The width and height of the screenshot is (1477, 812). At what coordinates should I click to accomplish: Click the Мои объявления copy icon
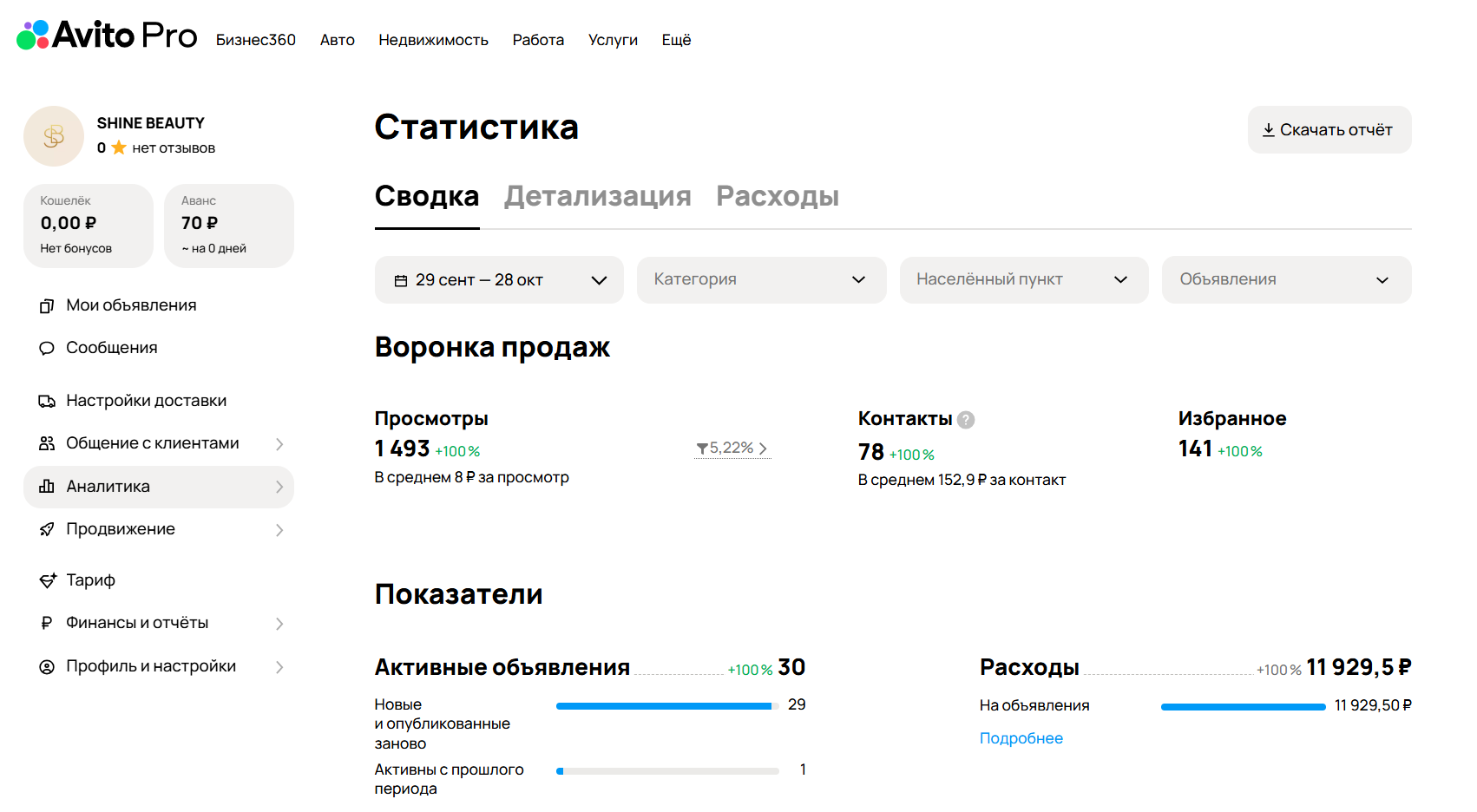click(x=47, y=305)
